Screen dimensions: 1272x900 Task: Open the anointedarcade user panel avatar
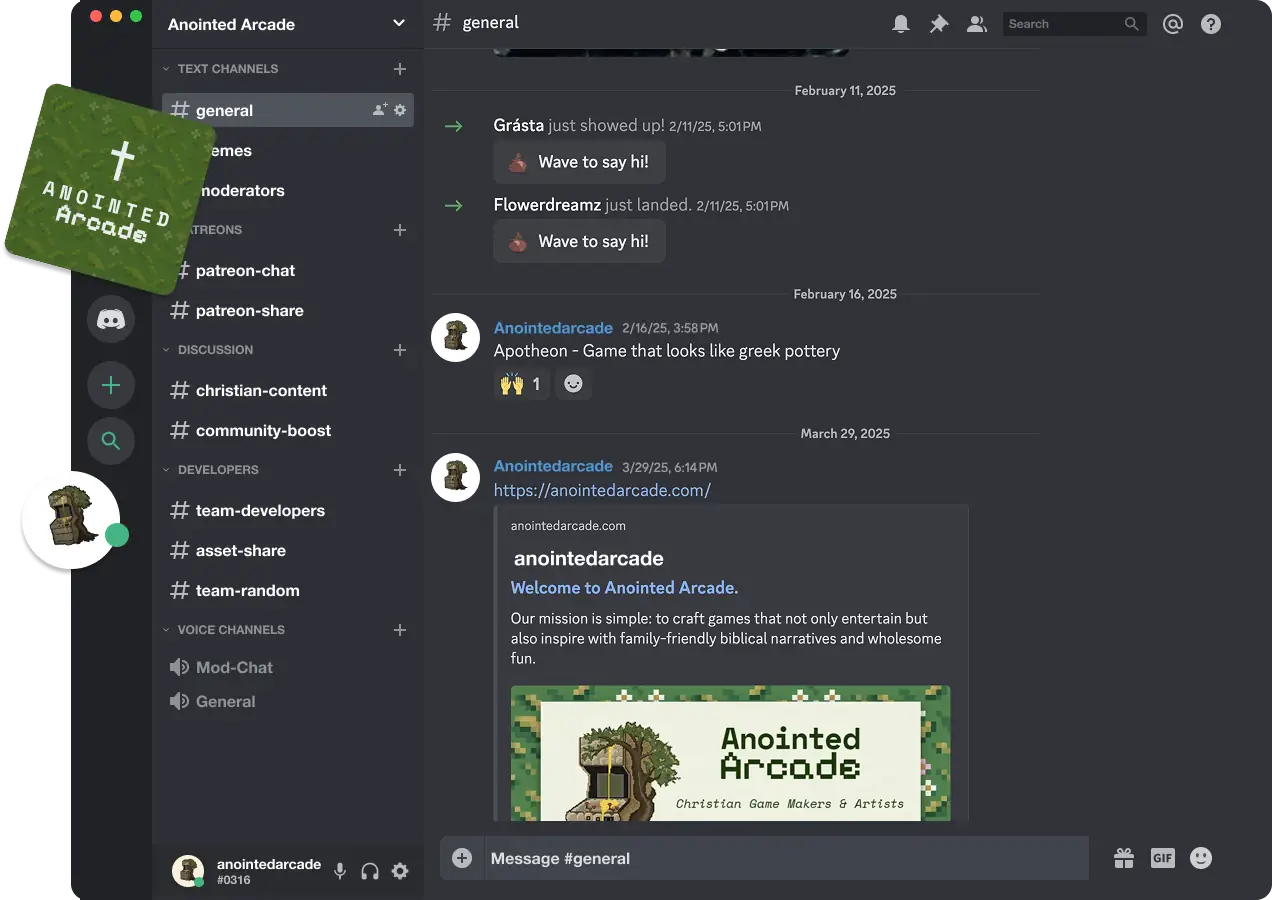coord(188,871)
